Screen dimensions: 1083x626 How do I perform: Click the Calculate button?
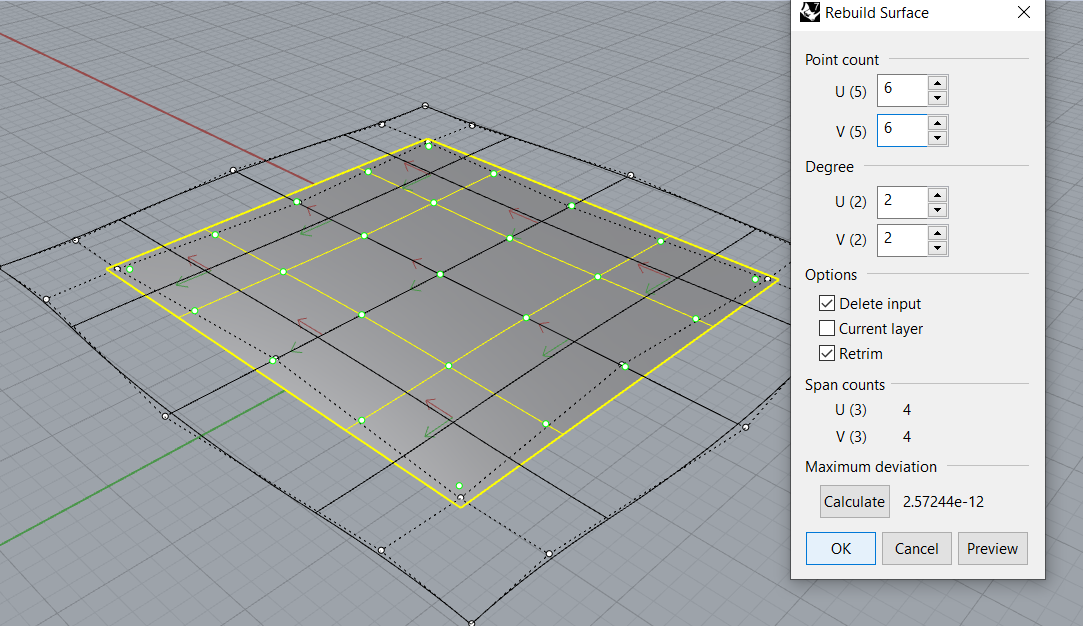point(854,502)
